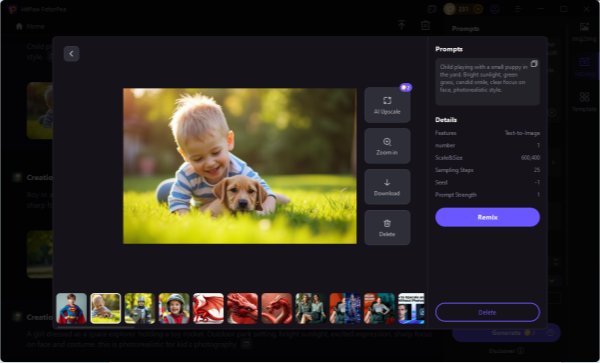Image resolution: width=600 pixels, height=363 pixels.
Task: Click the main child and puppy preview image
Action: point(240,166)
